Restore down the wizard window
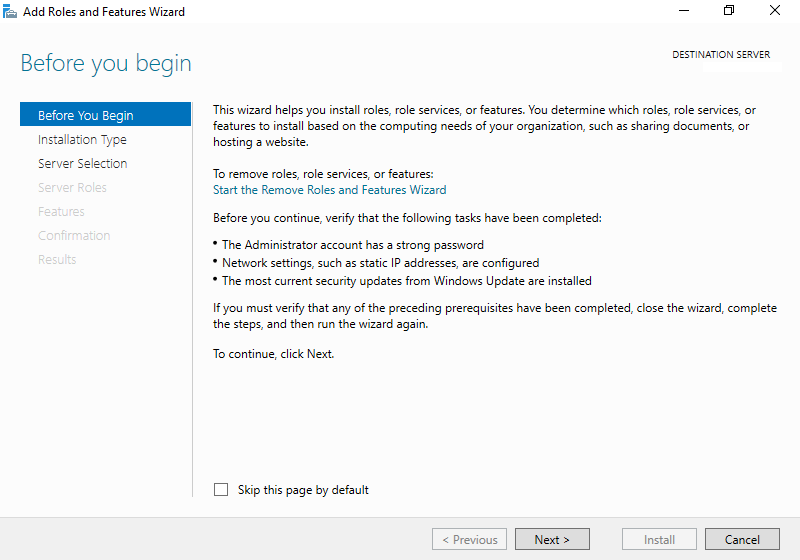This screenshot has height=560, width=800. 729,11
